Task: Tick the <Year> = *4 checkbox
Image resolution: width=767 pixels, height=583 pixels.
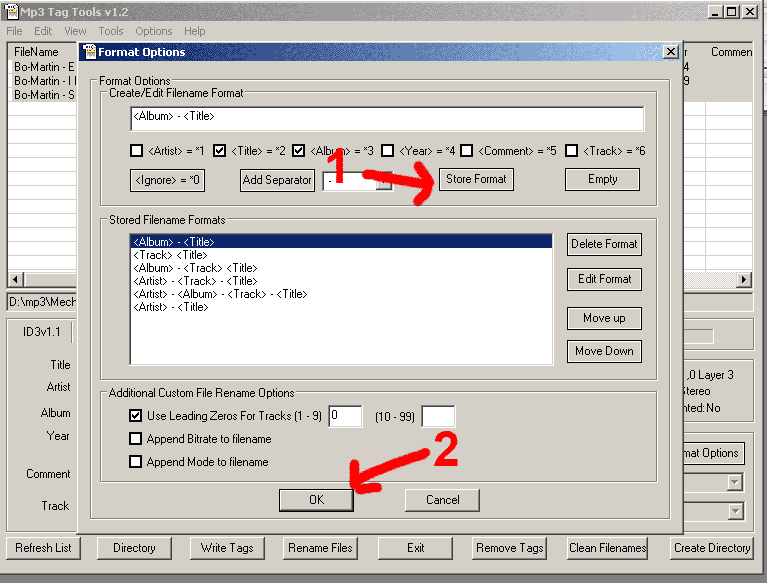Action: (387, 151)
